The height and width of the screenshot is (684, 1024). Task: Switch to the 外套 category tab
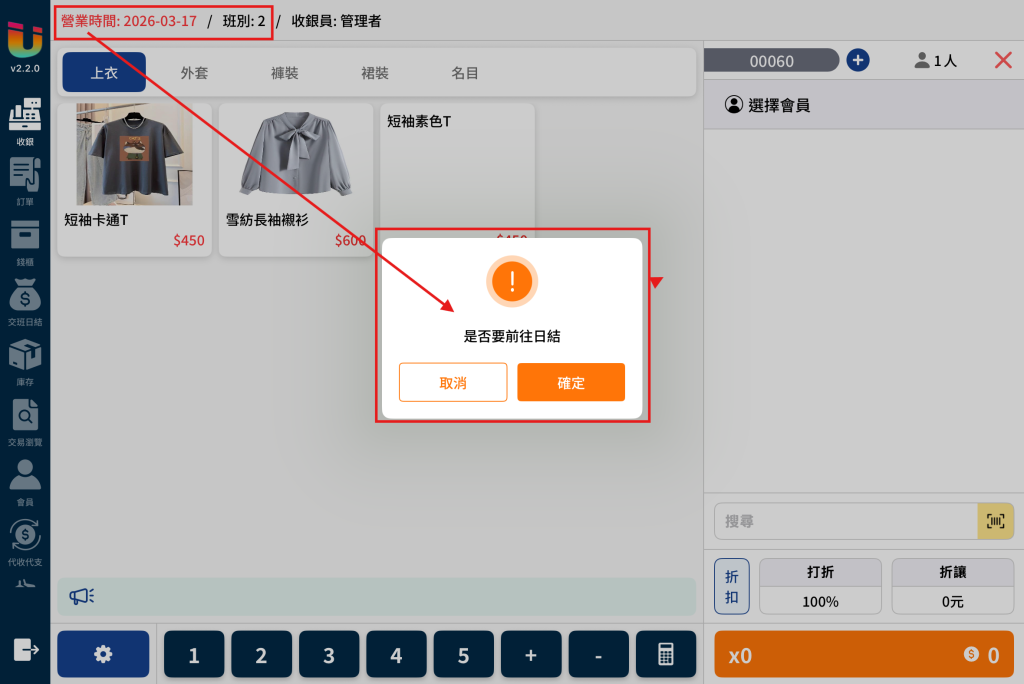click(194, 73)
